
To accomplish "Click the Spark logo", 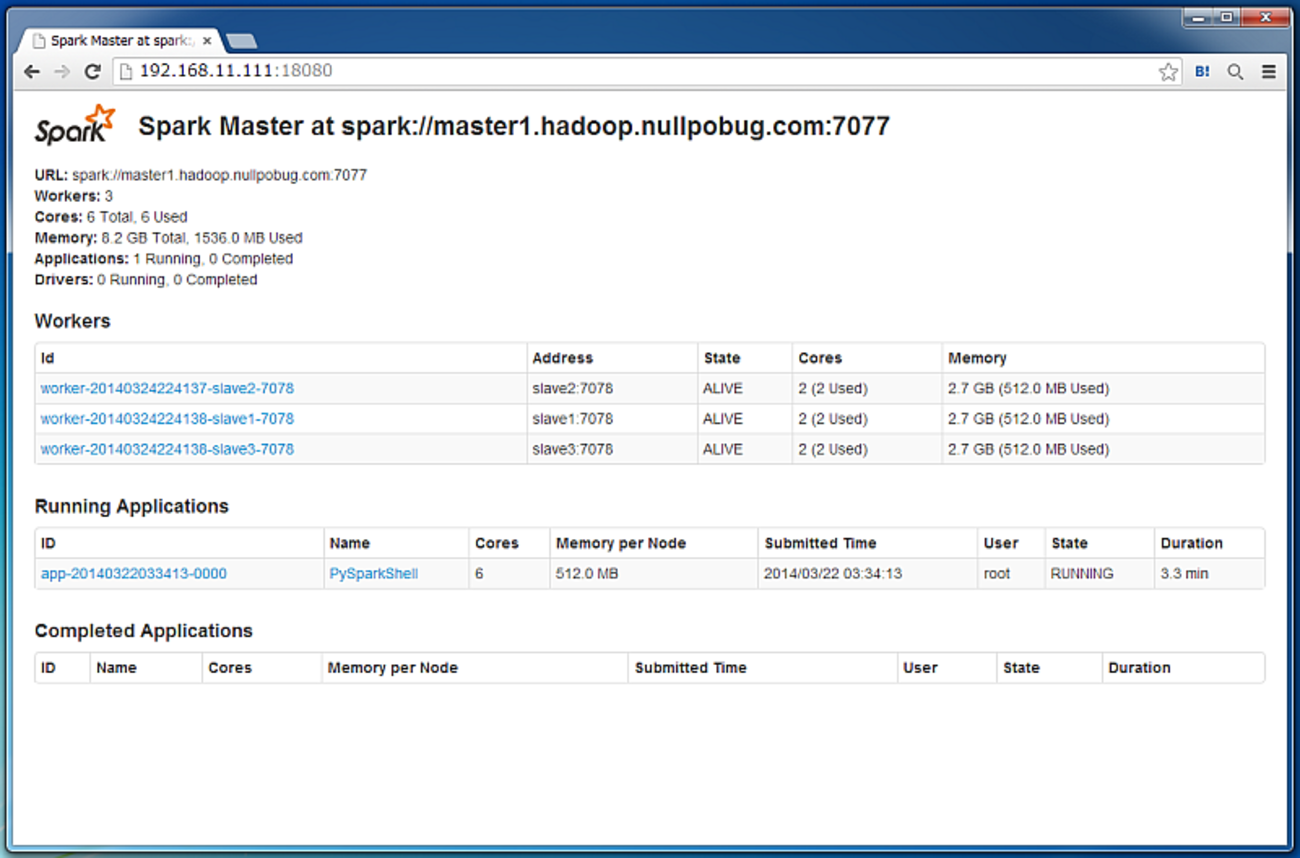I will point(75,125).
